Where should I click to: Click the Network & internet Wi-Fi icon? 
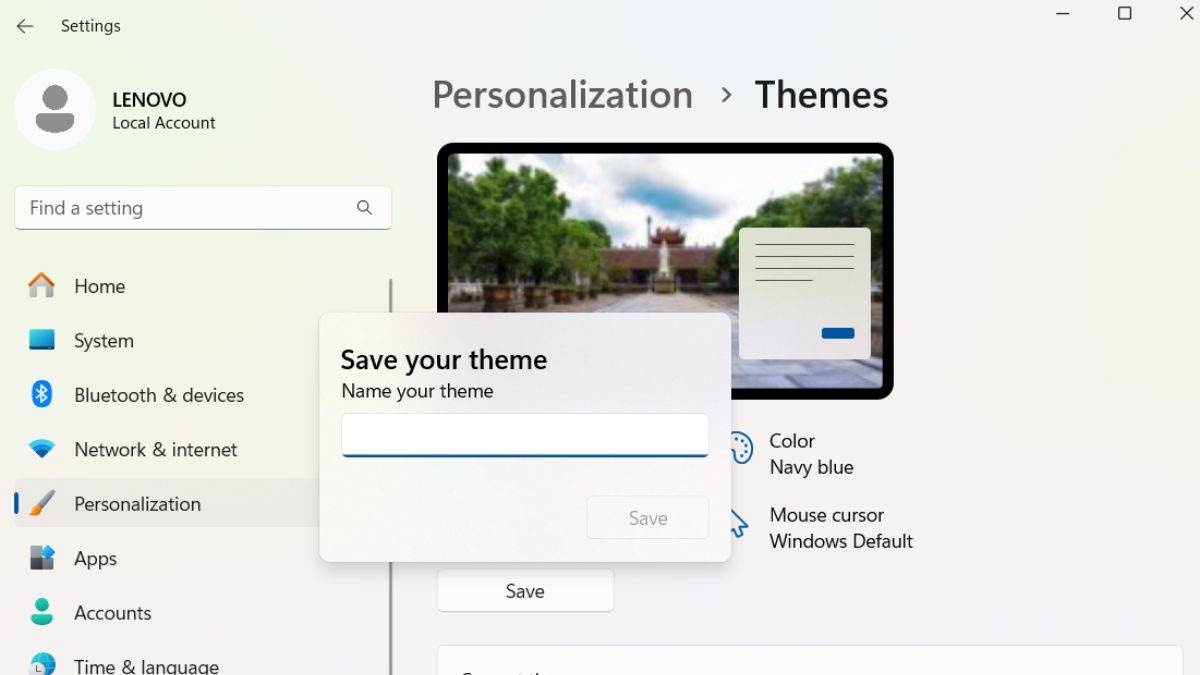41,449
